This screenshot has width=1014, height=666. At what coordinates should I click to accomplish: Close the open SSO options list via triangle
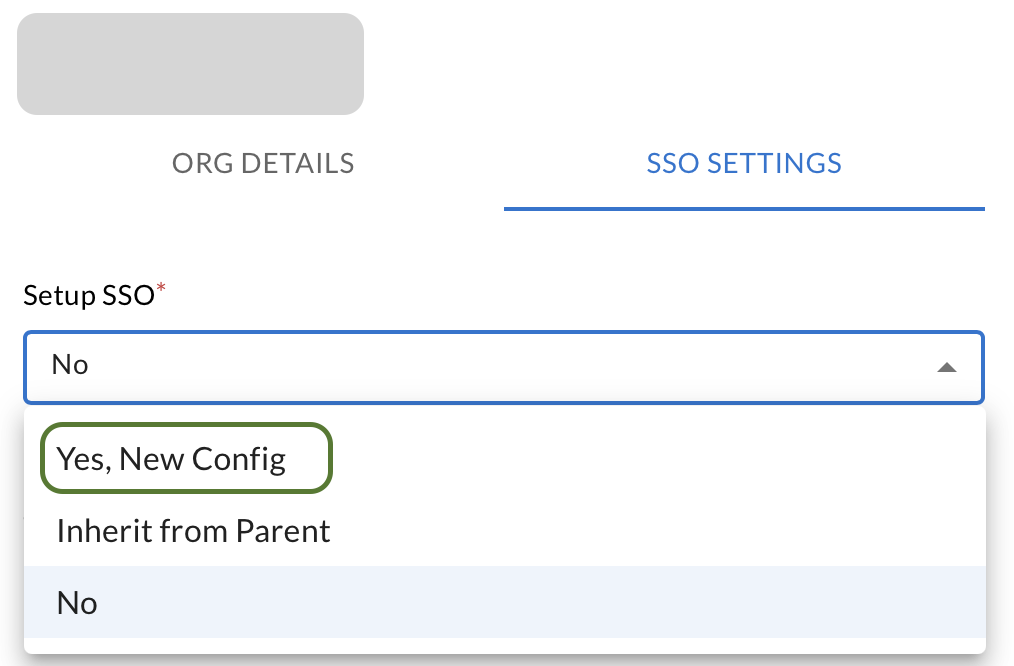coord(946,367)
